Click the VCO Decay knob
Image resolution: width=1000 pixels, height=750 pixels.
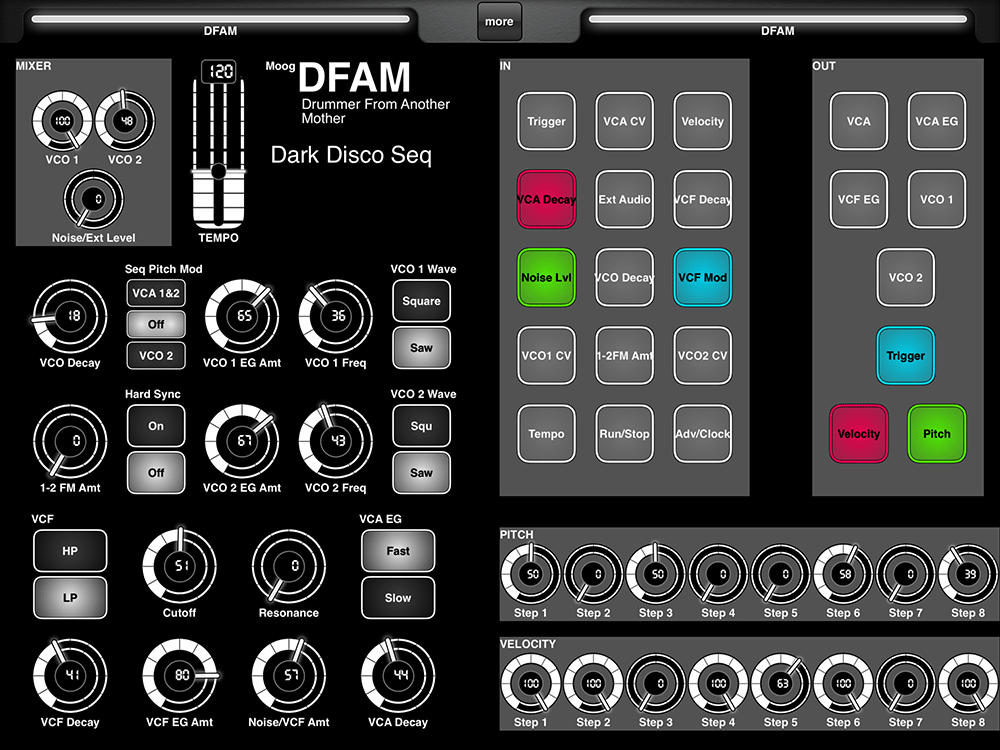coord(69,317)
